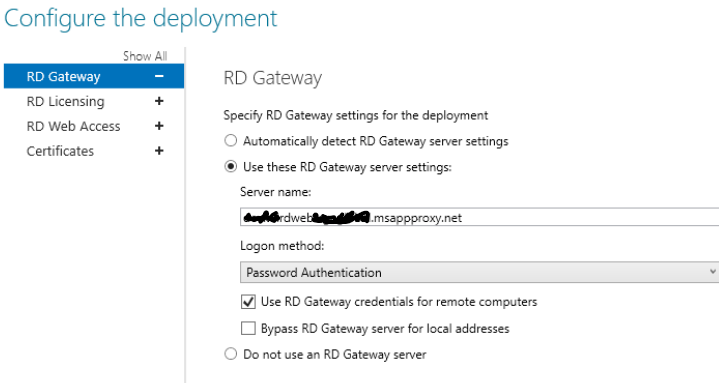Click inside the Server name field
Viewport: 719px width, 383px height.
coord(480,217)
